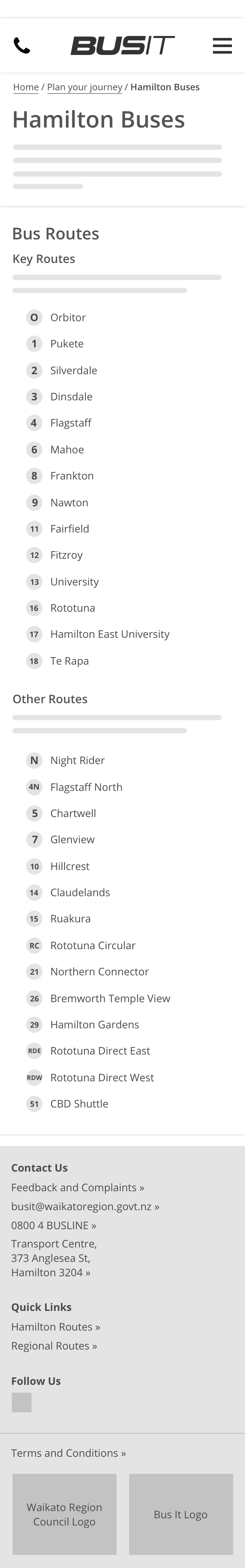This screenshot has width=245, height=1568.
Task: Go to Home breadcrumb link
Action: (x=25, y=87)
